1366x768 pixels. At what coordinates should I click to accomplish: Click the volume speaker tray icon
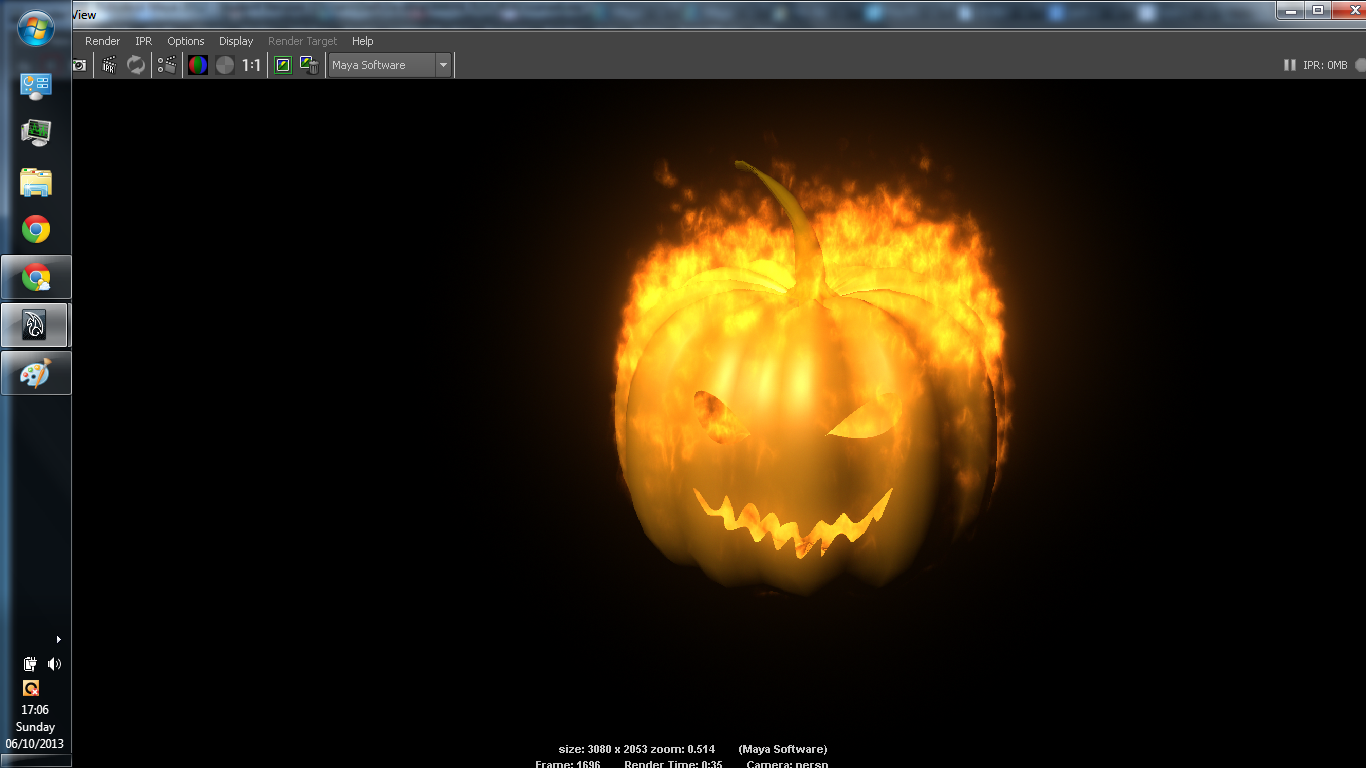pyautogui.click(x=54, y=664)
